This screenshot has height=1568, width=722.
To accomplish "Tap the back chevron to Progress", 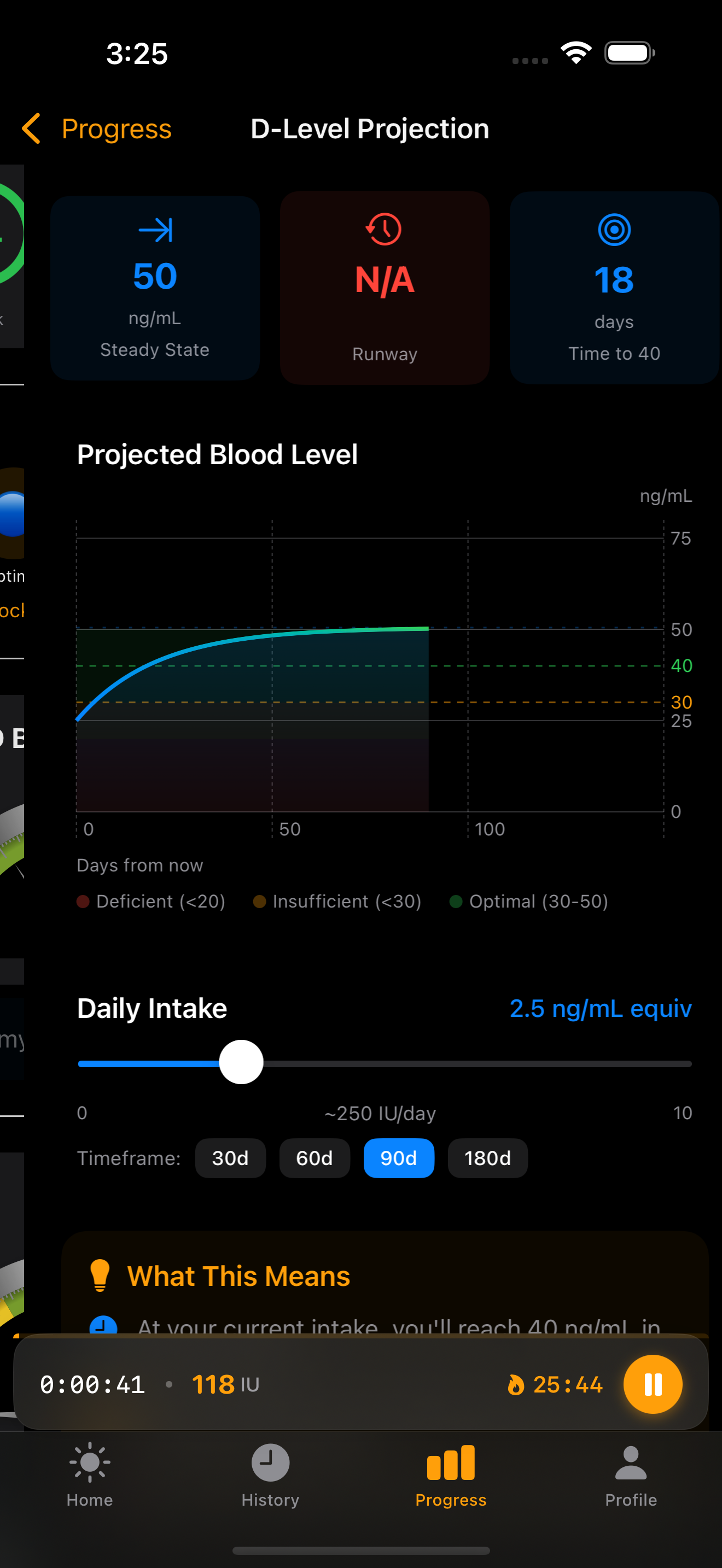I will [x=32, y=128].
